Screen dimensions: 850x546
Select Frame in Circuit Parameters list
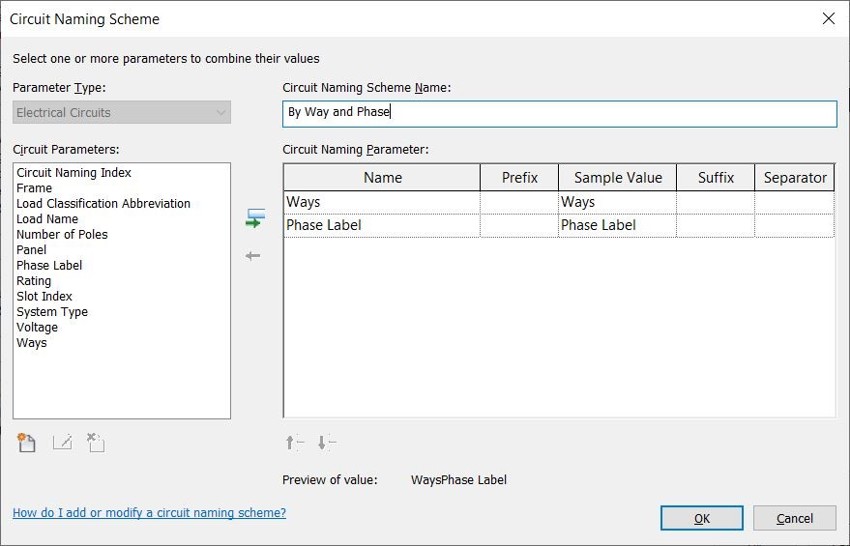34,188
